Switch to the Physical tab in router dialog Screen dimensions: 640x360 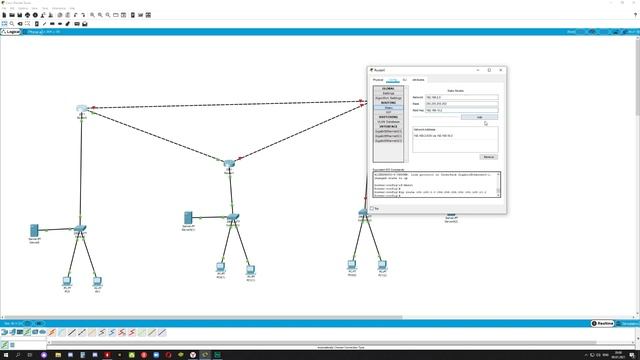[x=378, y=80]
